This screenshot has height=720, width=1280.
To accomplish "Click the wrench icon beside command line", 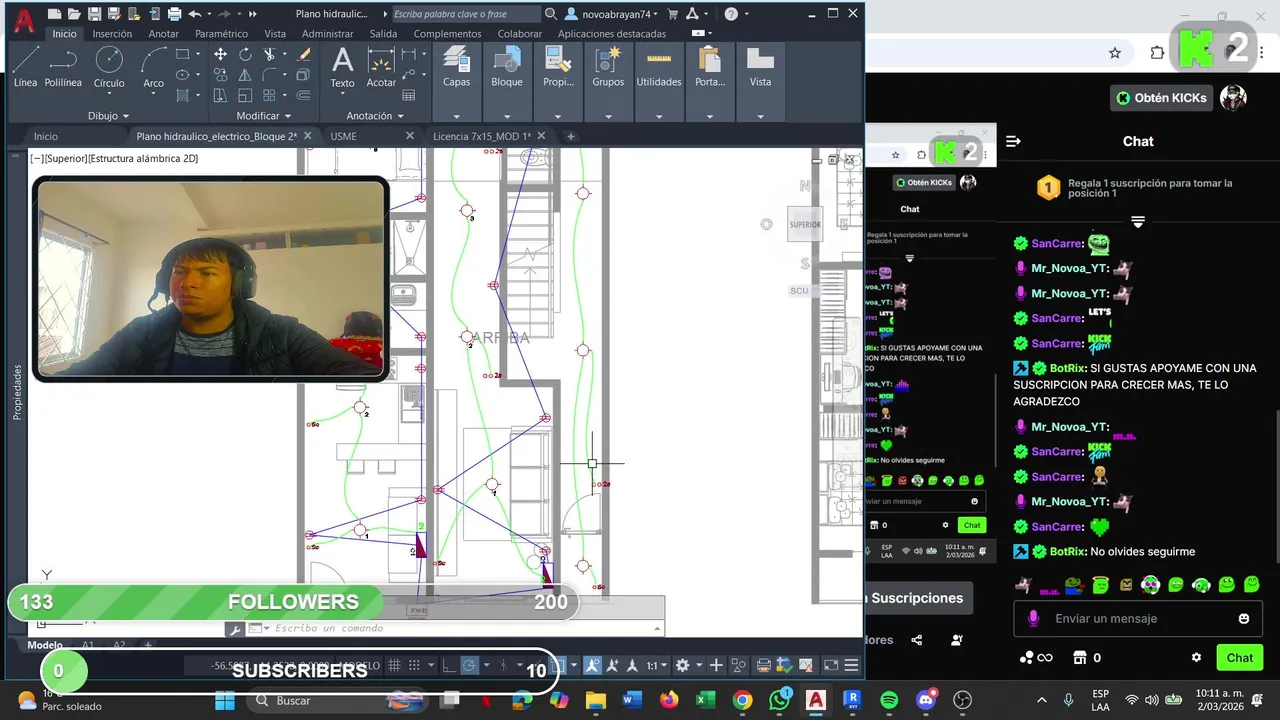I will coord(234,629).
